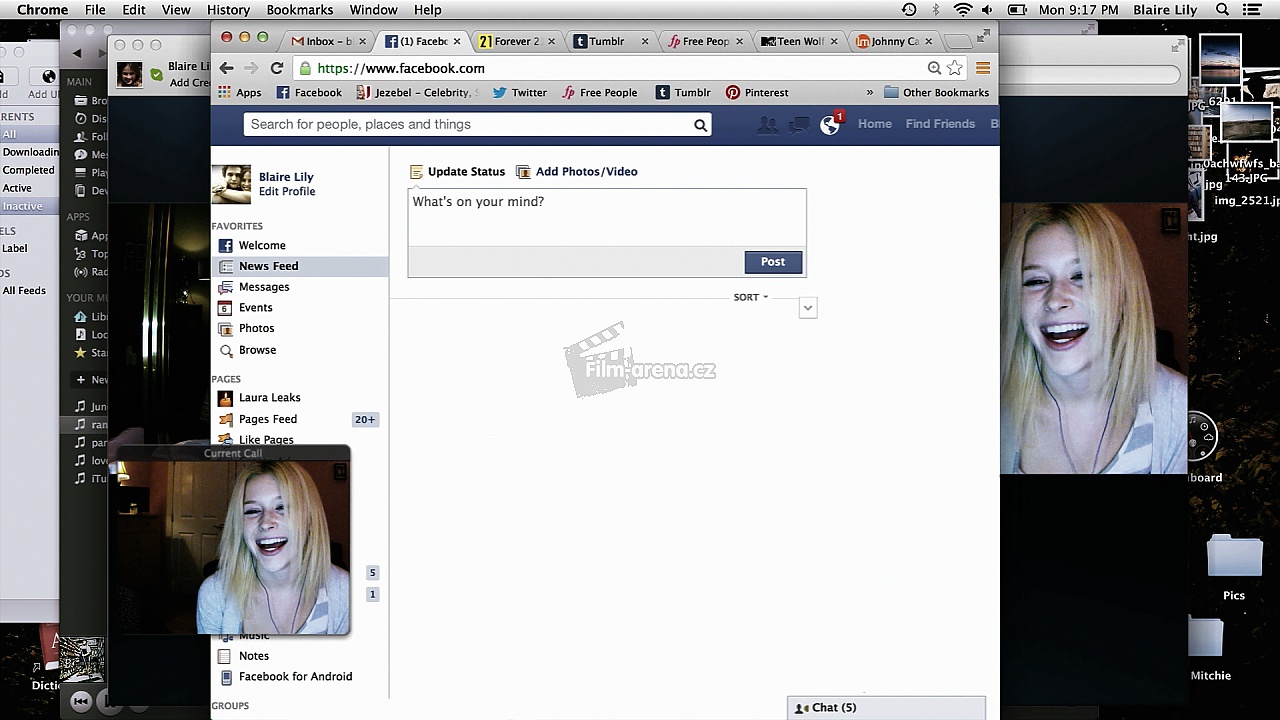Image resolution: width=1280 pixels, height=720 pixels.
Task: Click the Edit Profile link
Action: click(287, 192)
